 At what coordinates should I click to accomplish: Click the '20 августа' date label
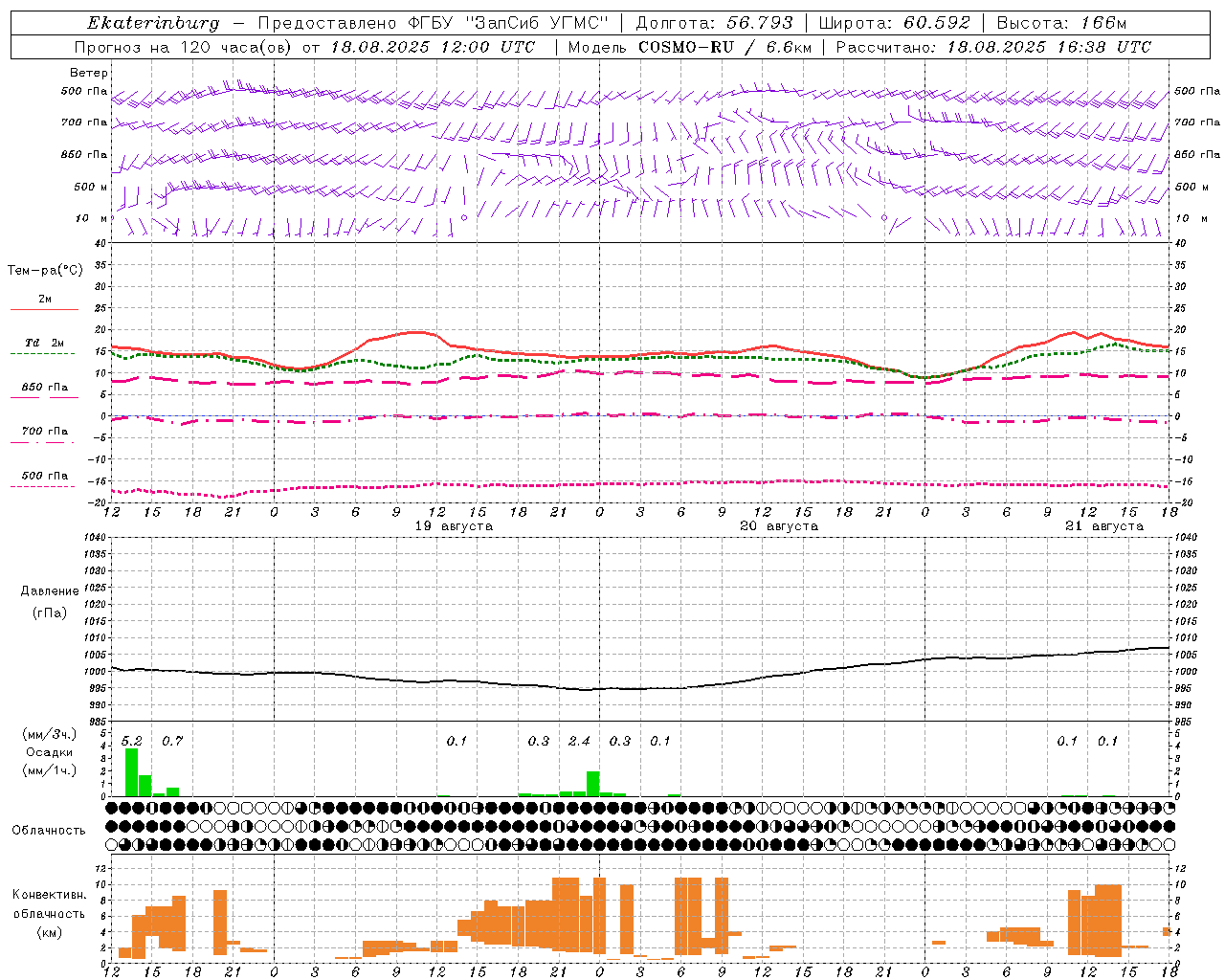(x=779, y=526)
